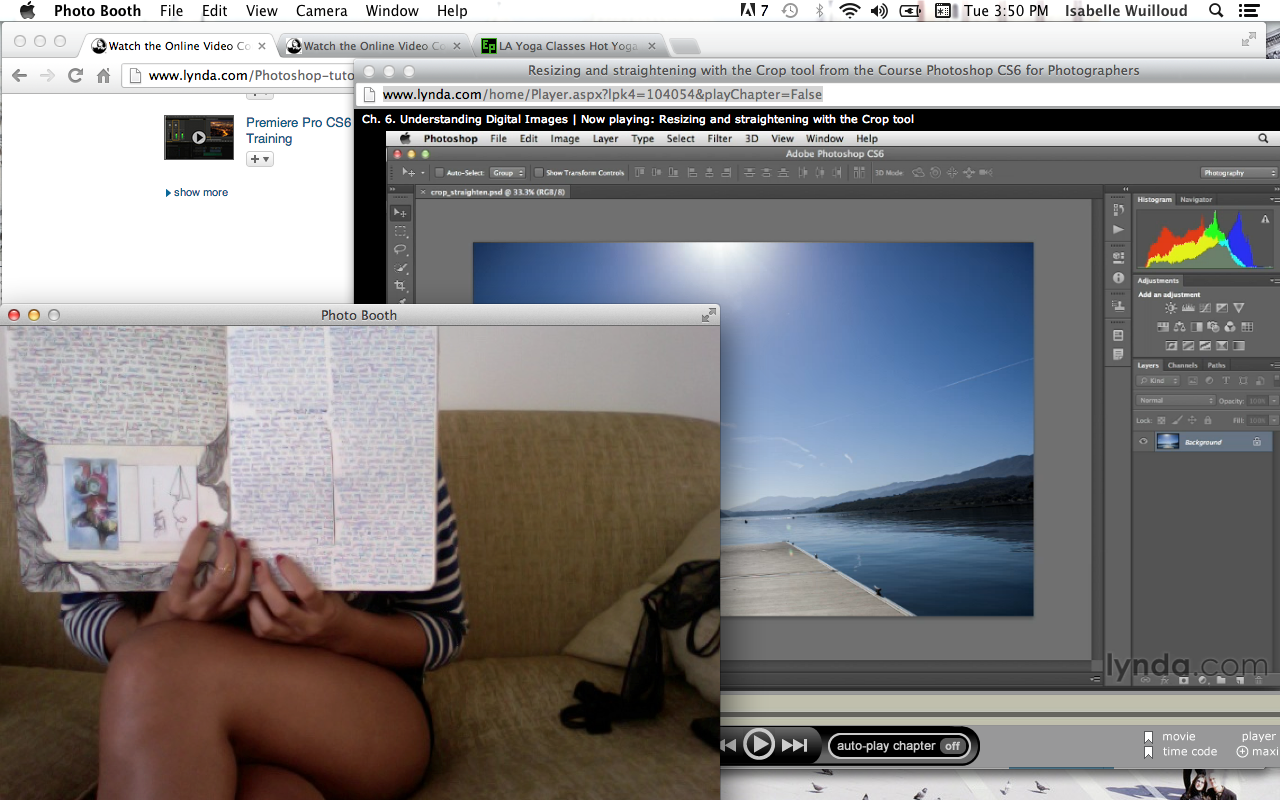Add a Brightness/Contrast adjustment

1171,308
